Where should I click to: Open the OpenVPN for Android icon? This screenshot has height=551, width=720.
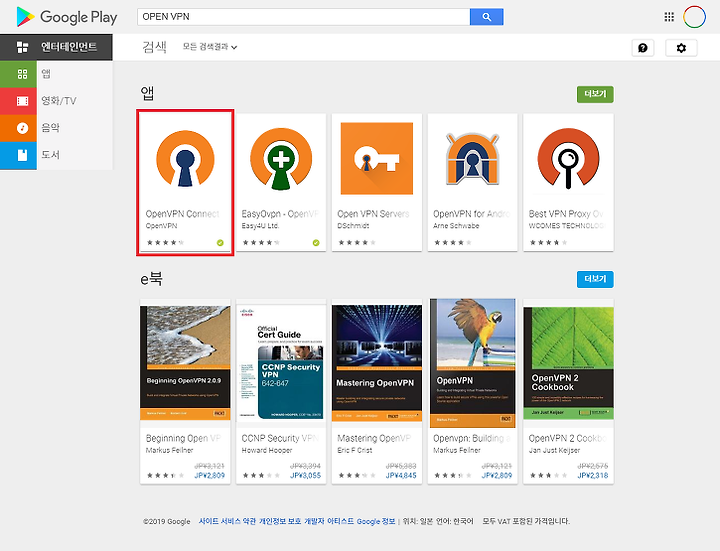[472, 159]
